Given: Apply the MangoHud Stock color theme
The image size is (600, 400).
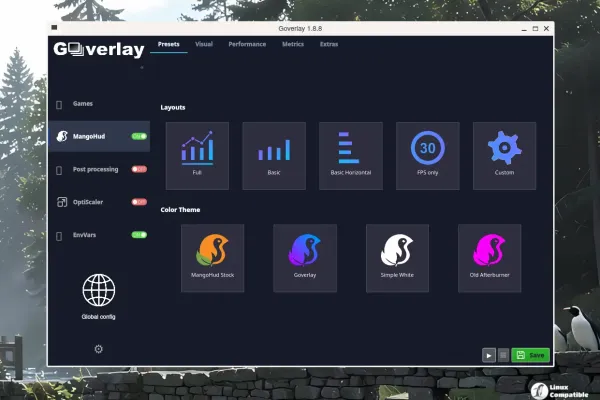Looking at the screenshot, I should click(212, 258).
